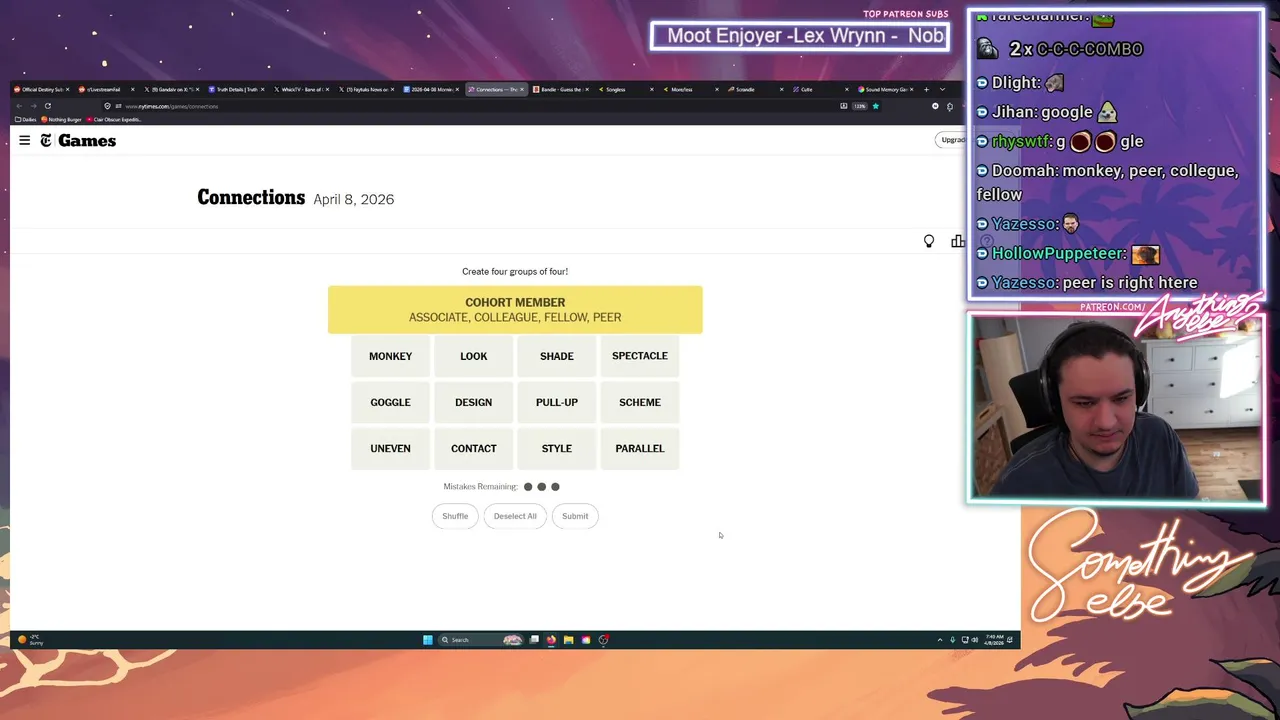Click the microphone icon in system tray
This screenshot has width=1280, height=720.
[x=952, y=640]
